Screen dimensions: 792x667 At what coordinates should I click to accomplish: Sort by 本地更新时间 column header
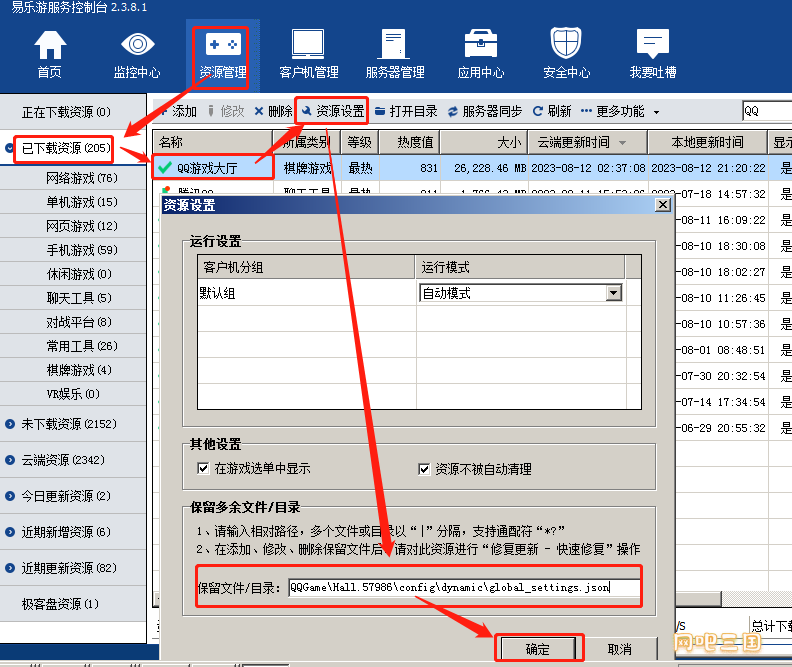pos(707,142)
